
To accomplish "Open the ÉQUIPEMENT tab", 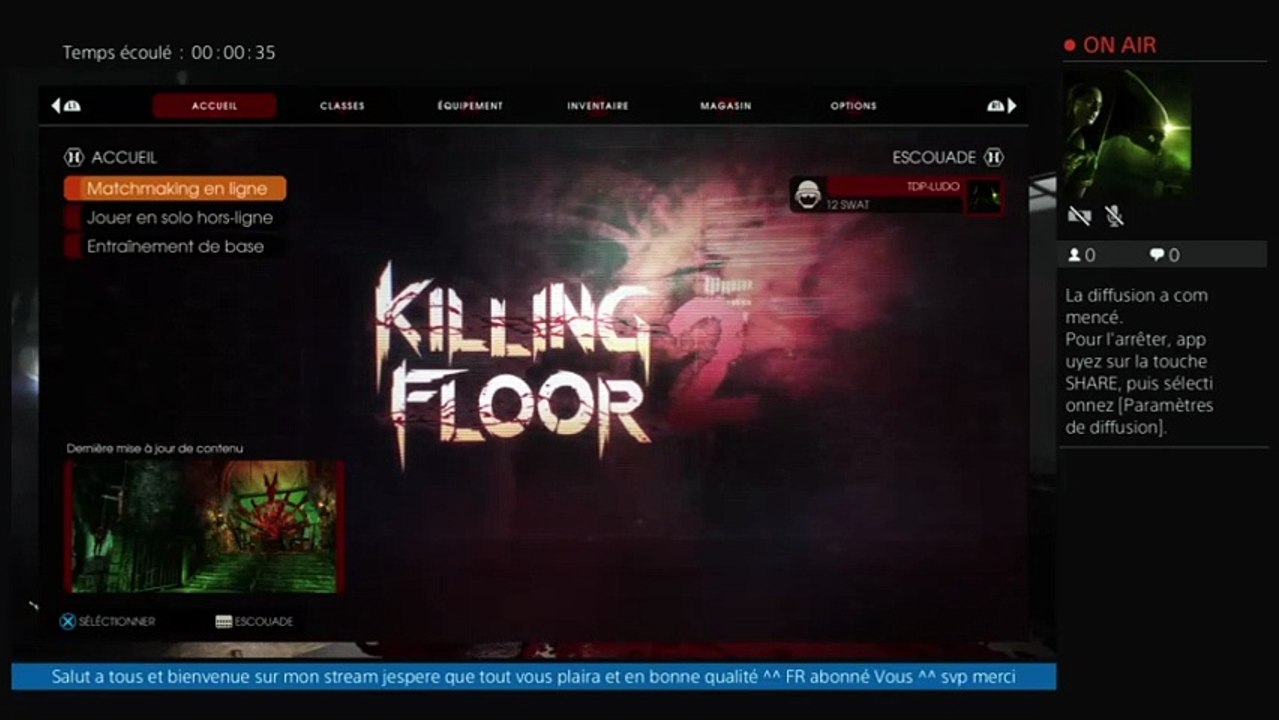I will pyautogui.click(x=470, y=106).
